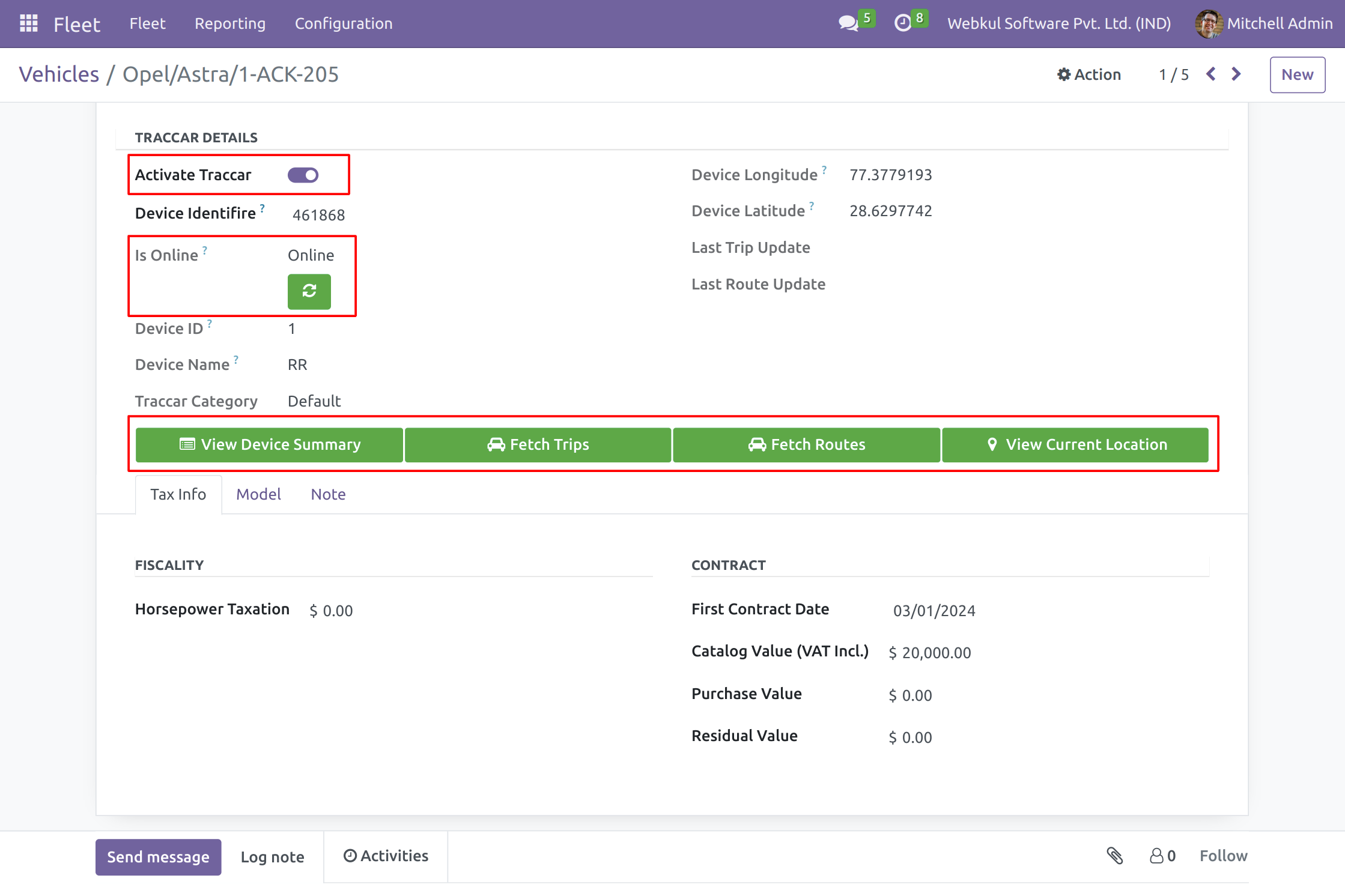Click the Fetch Trips button
The height and width of the screenshot is (896, 1345).
tap(538, 444)
